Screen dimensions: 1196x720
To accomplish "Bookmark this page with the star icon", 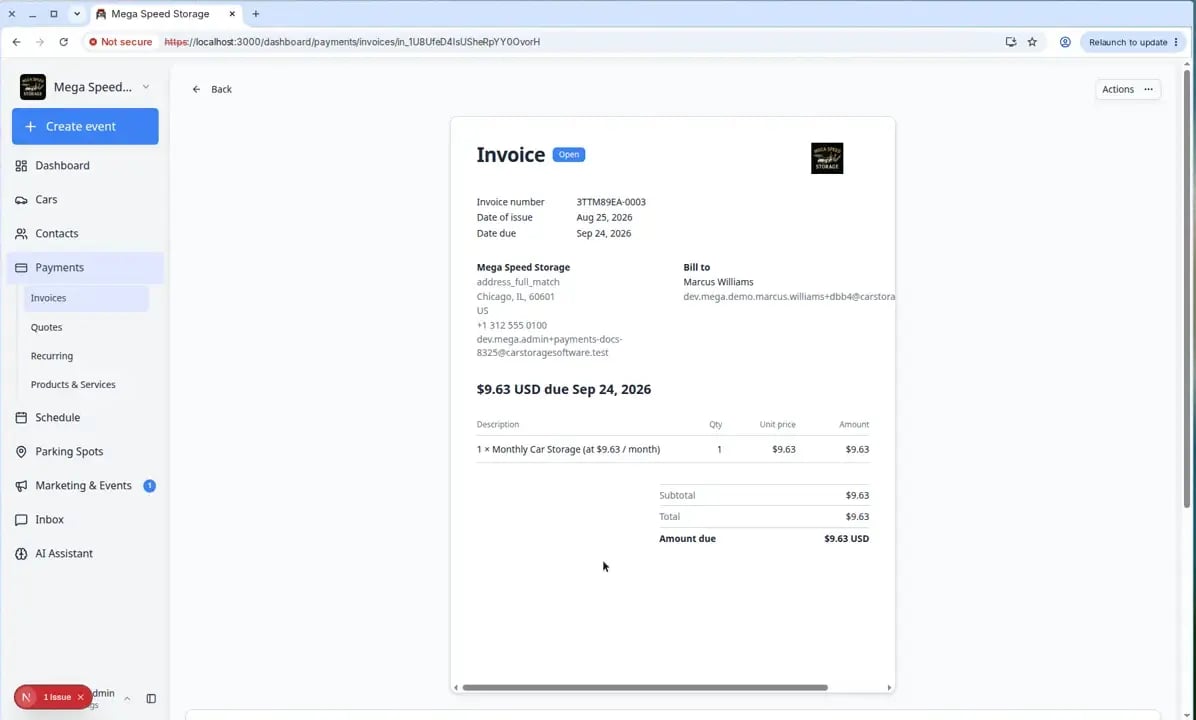I will point(1032,42).
